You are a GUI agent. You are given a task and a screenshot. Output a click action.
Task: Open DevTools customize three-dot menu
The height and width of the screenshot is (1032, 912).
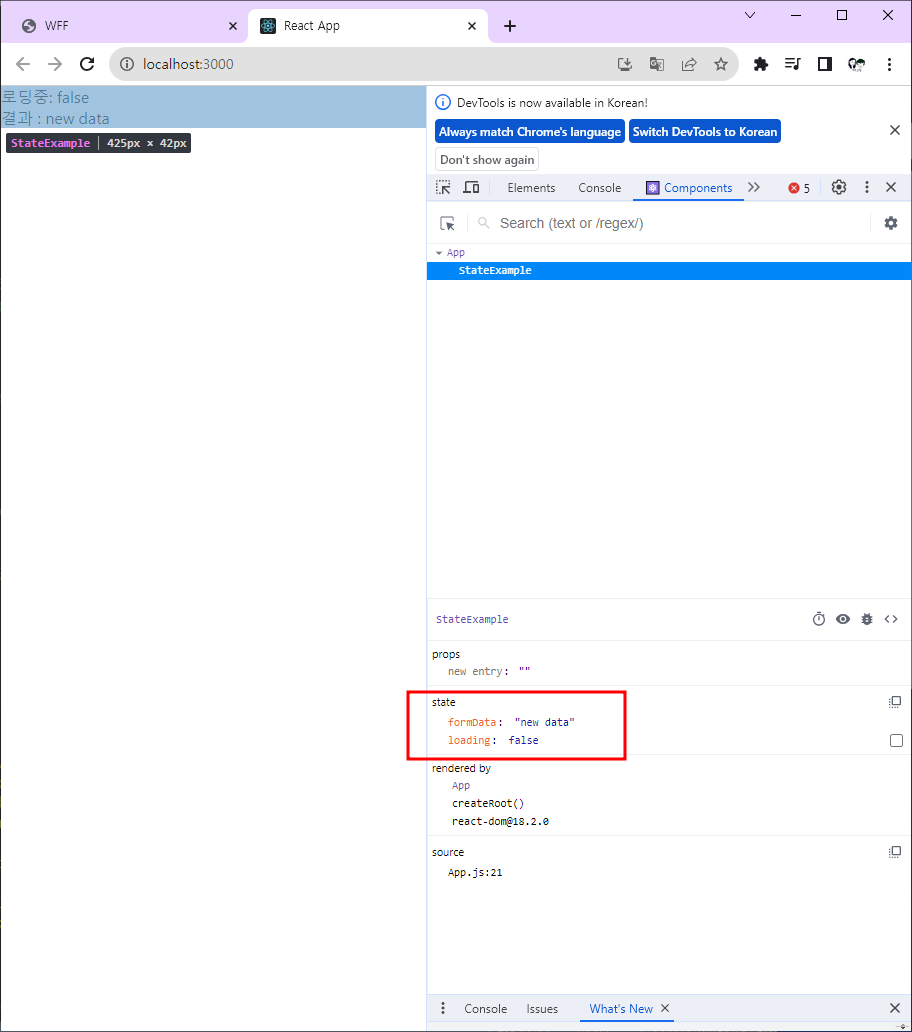click(867, 188)
